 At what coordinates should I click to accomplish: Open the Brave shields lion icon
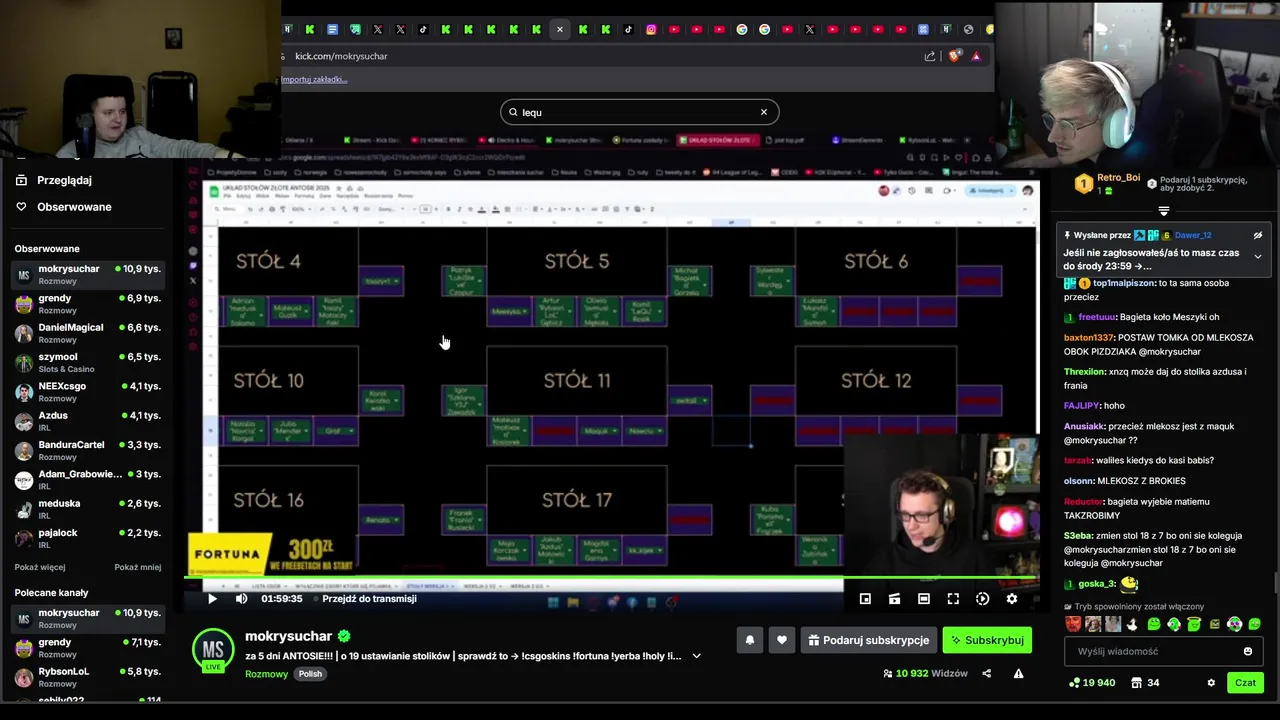[x=955, y=56]
